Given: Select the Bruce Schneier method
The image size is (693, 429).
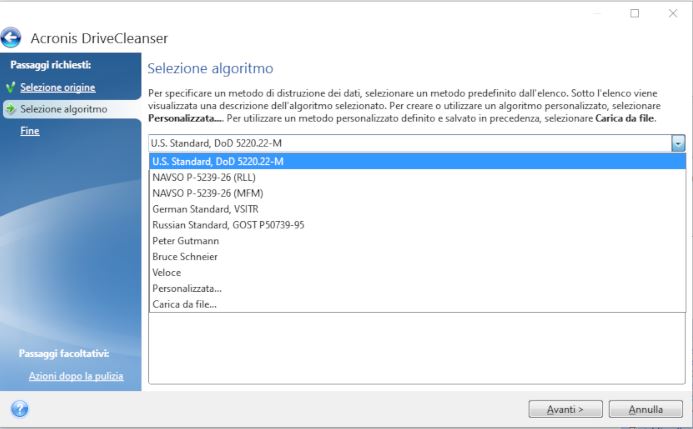Looking at the screenshot, I should tap(418, 257).
